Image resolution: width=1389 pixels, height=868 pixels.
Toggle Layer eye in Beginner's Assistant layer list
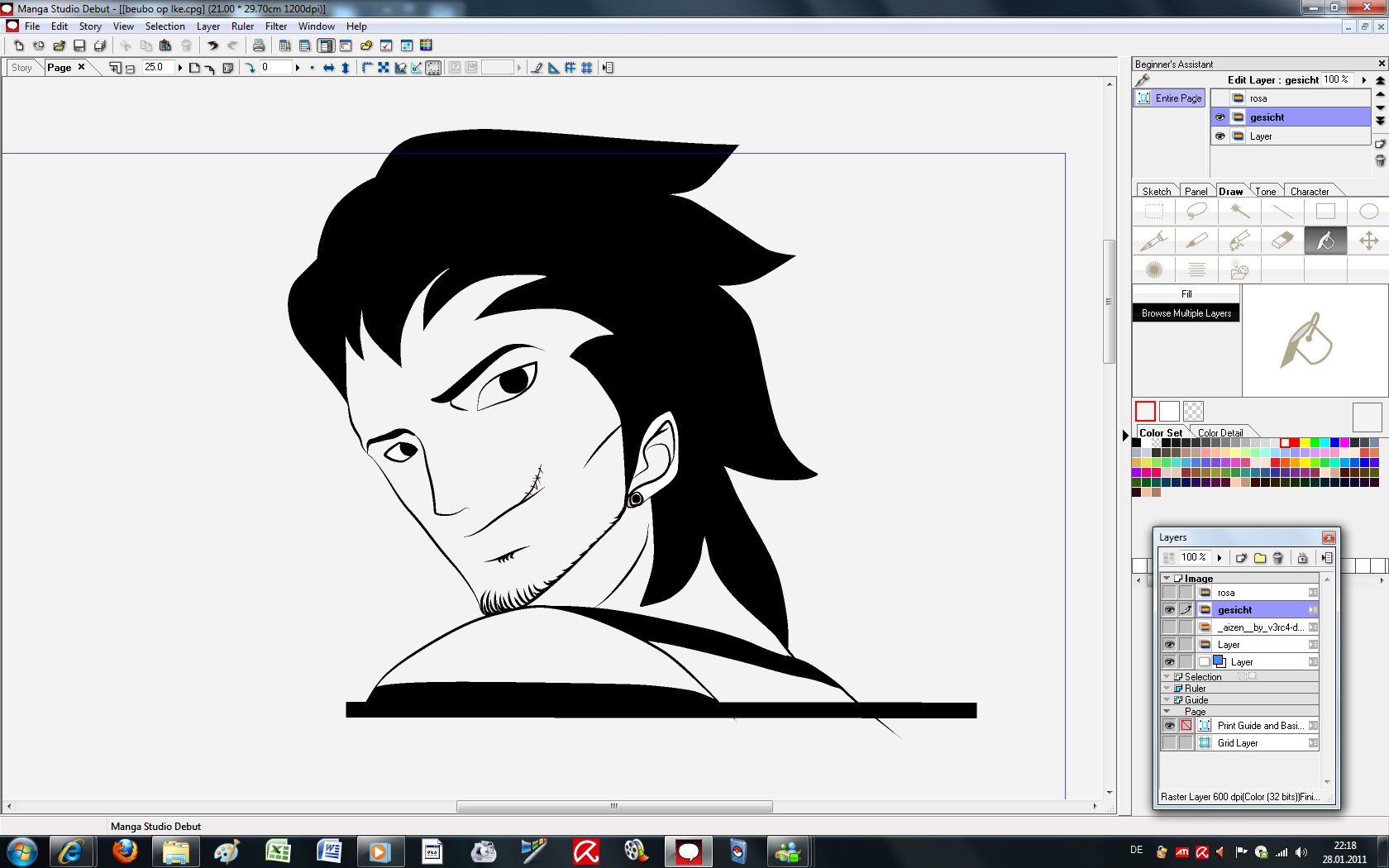(1220, 136)
